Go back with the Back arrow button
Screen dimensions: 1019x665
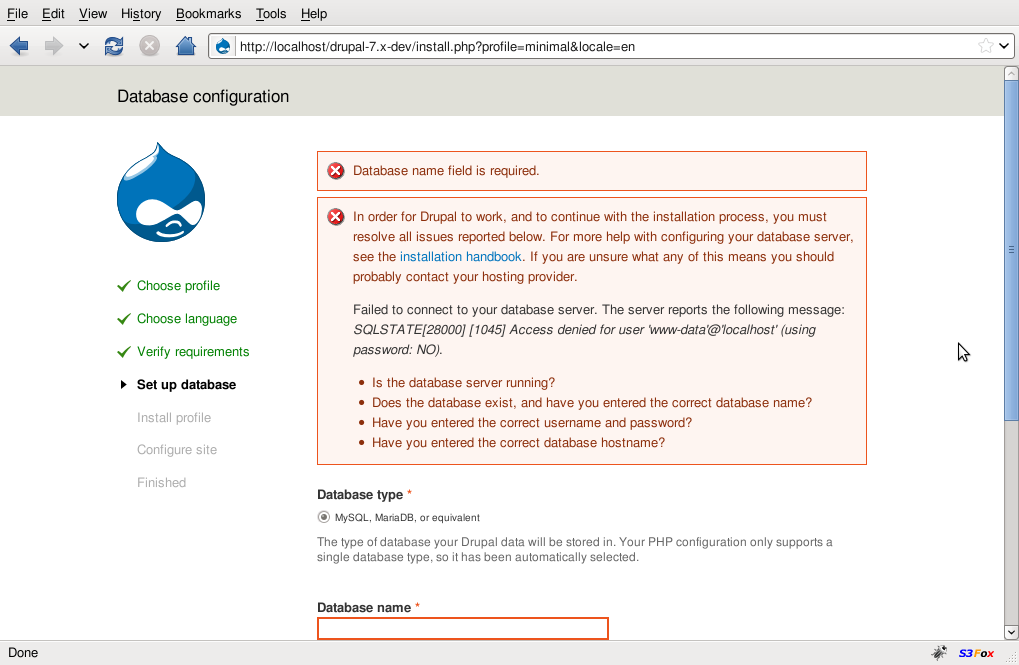pos(19,46)
